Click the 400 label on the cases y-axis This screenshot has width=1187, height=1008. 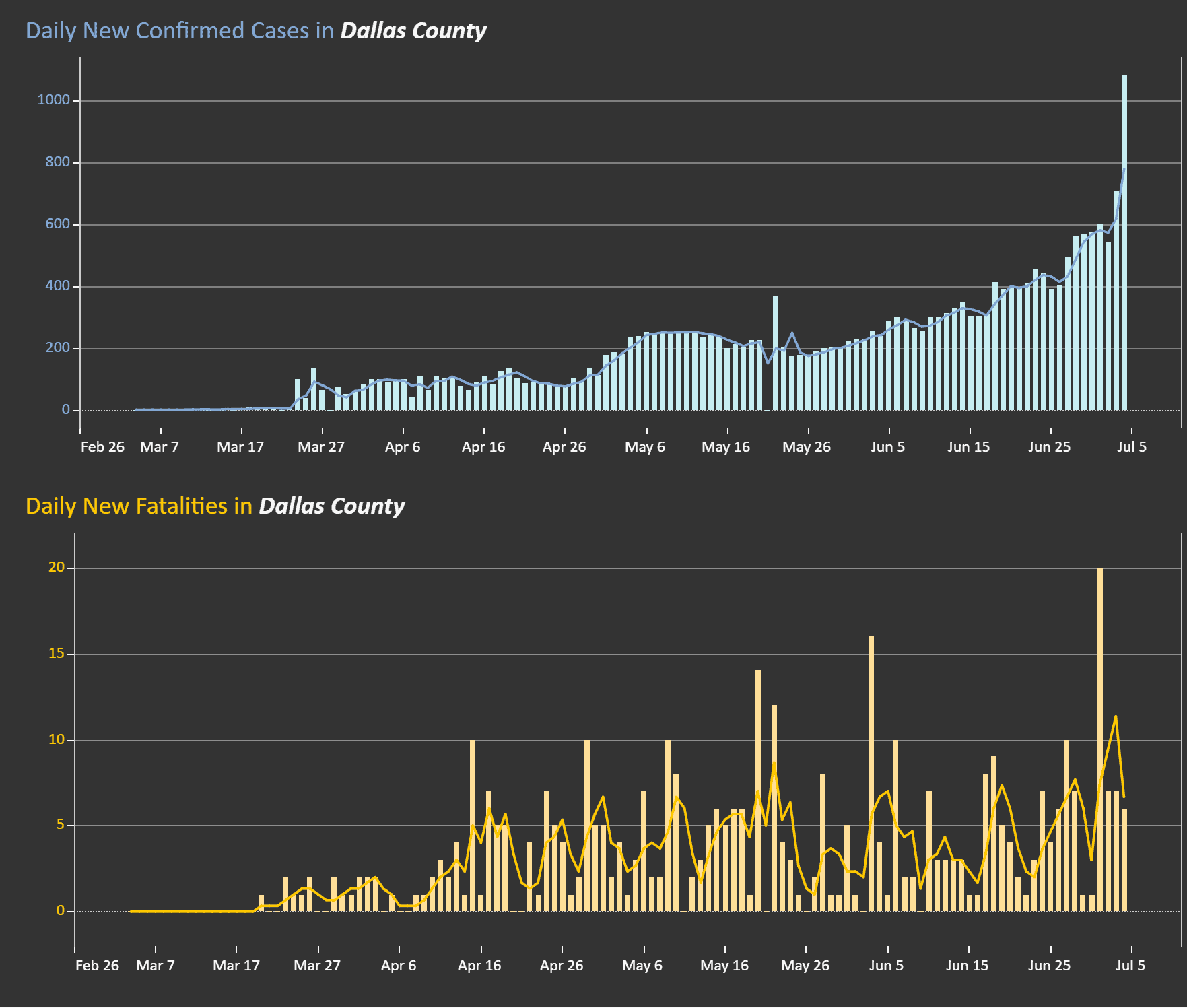point(58,285)
